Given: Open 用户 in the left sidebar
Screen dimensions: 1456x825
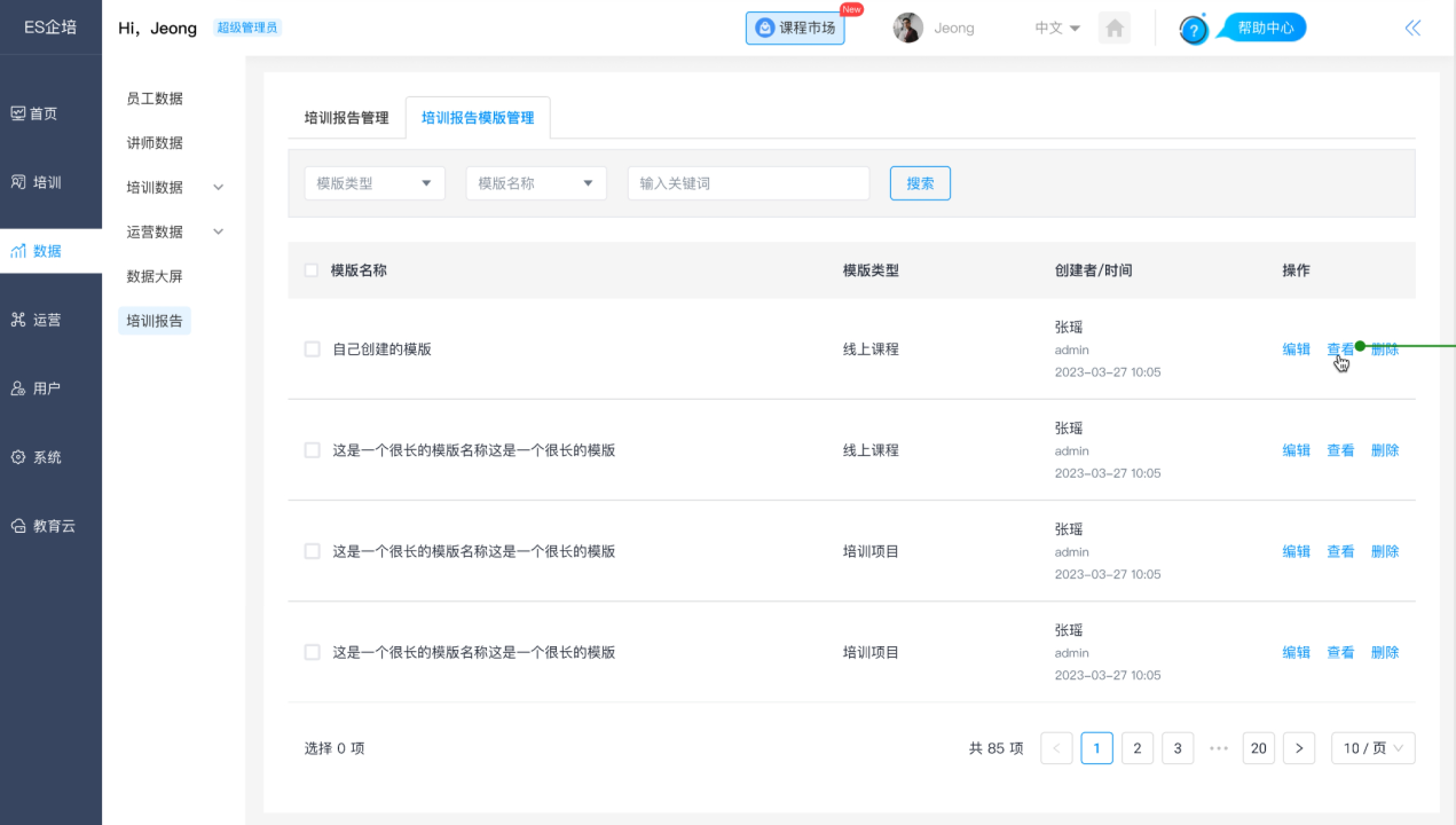Looking at the screenshot, I should coord(36,388).
